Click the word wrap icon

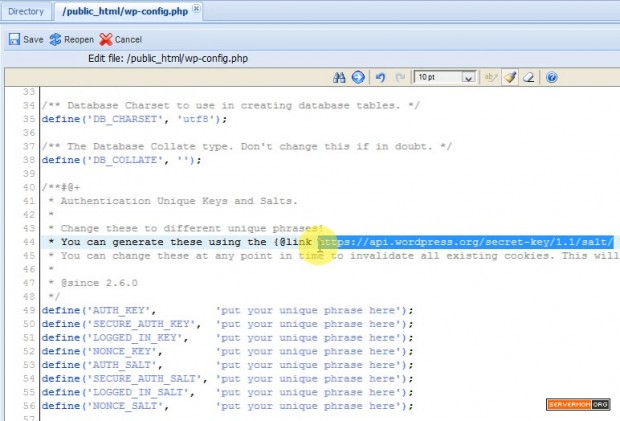pyautogui.click(x=491, y=77)
